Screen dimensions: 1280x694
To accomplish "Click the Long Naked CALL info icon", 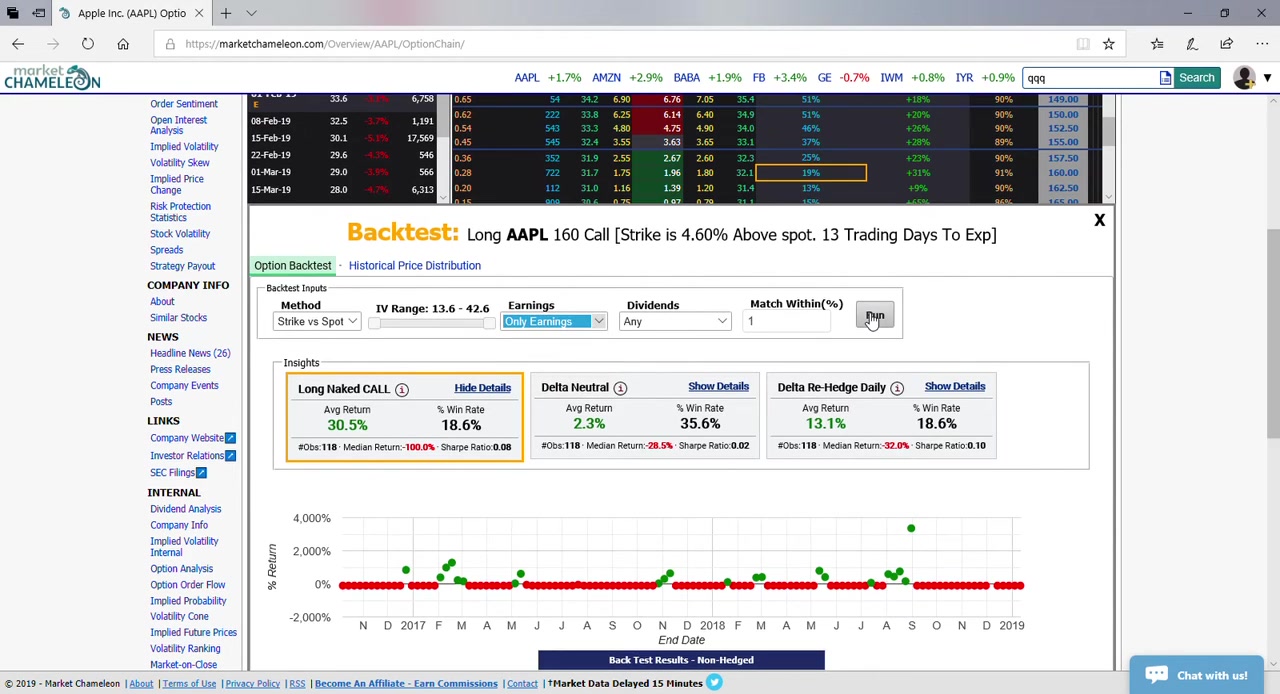I will click(x=401, y=389).
